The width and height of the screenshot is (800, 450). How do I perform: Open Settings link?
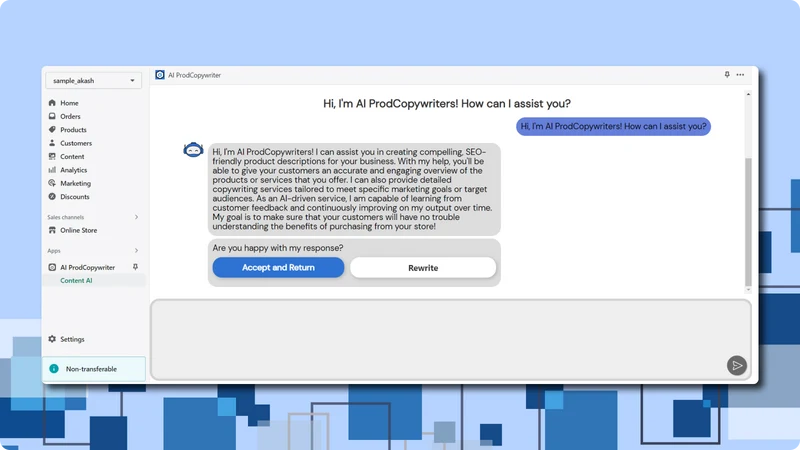tap(72, 339)
